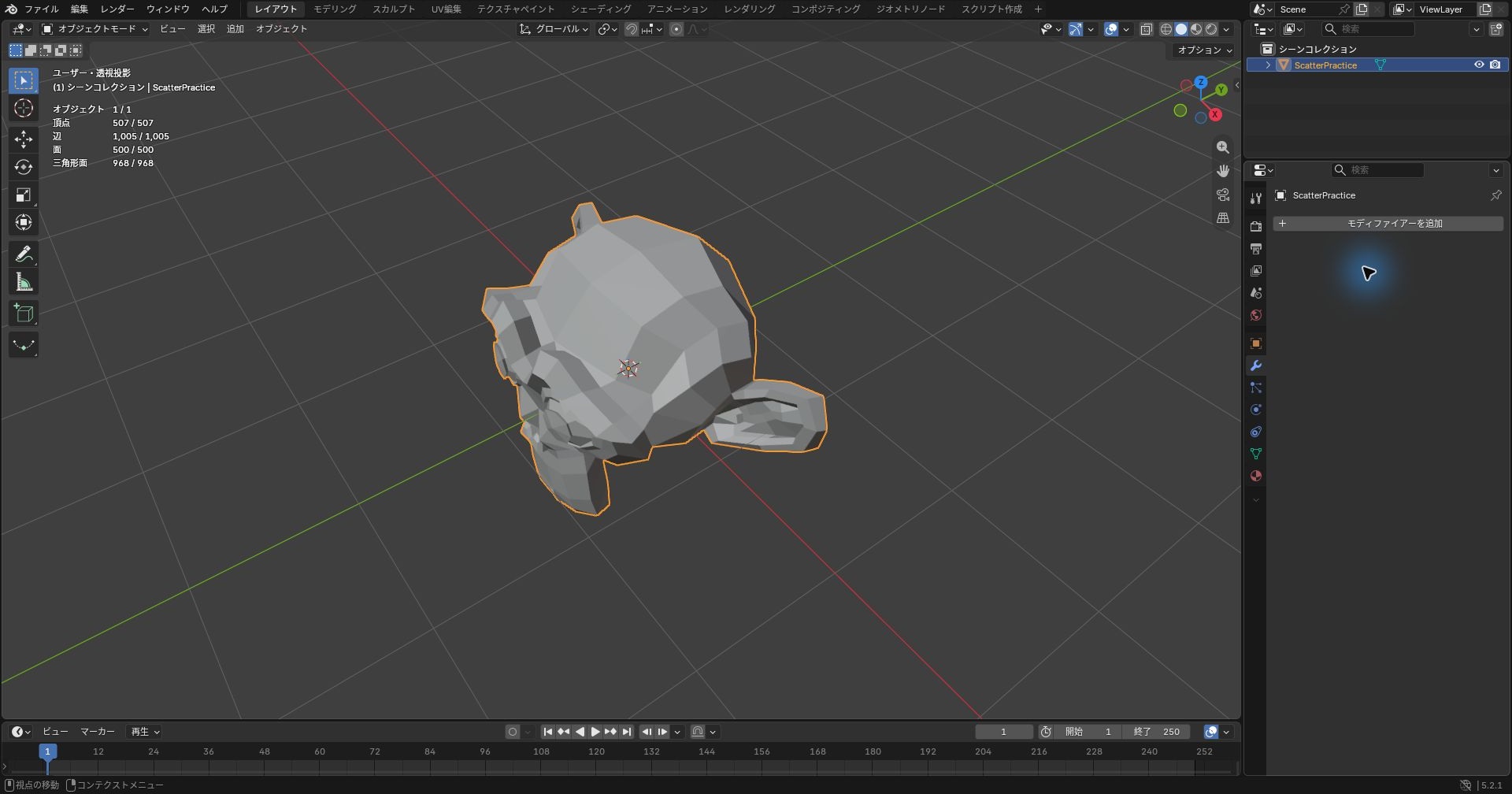This screenshot has width=1512, height=794.
Task: Switch to the モデリング workspace tab
Action: tap(335, 9)
